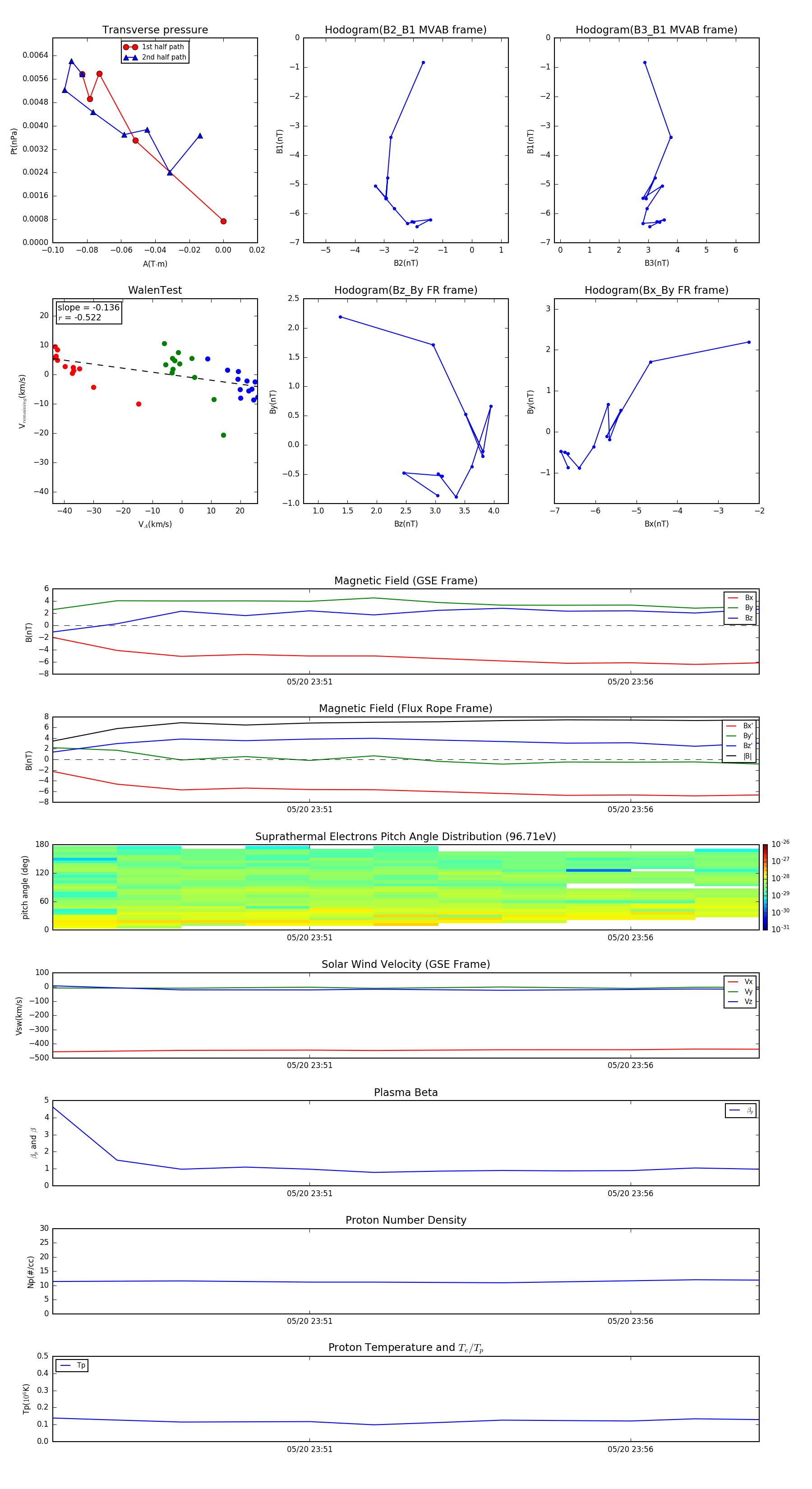Select Bx' in the Flux Rope legend
The height and width of the screenshot is (1489, 812).
click(x=739, y=726)
